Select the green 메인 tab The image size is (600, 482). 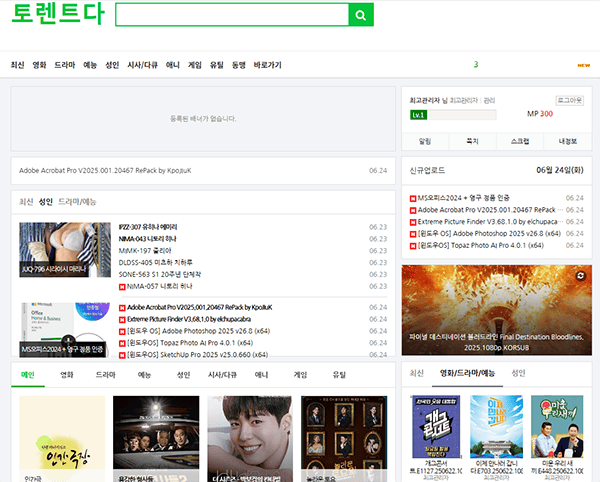click(x=28, y=375)
